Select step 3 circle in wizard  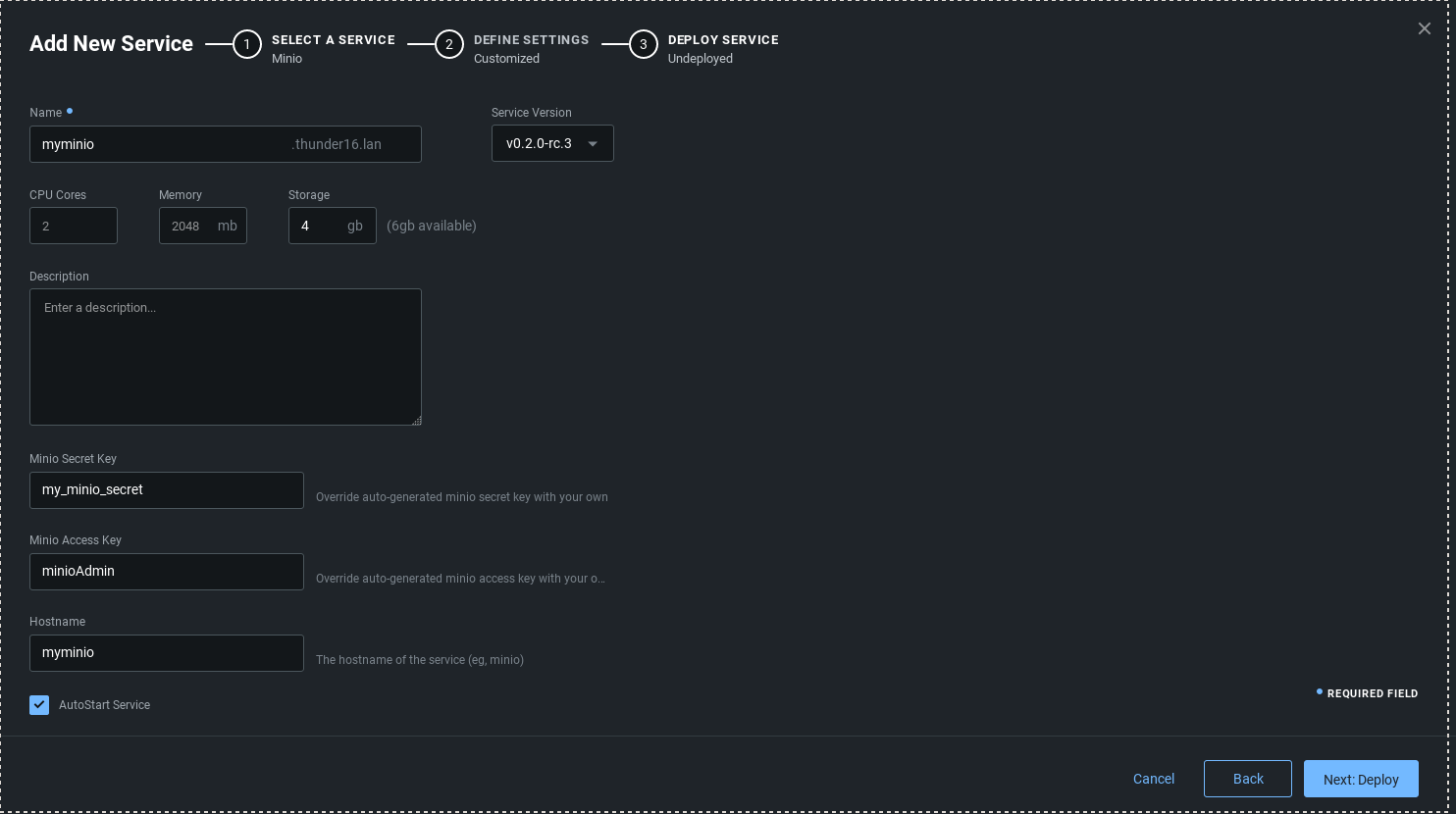pos(644,44)
